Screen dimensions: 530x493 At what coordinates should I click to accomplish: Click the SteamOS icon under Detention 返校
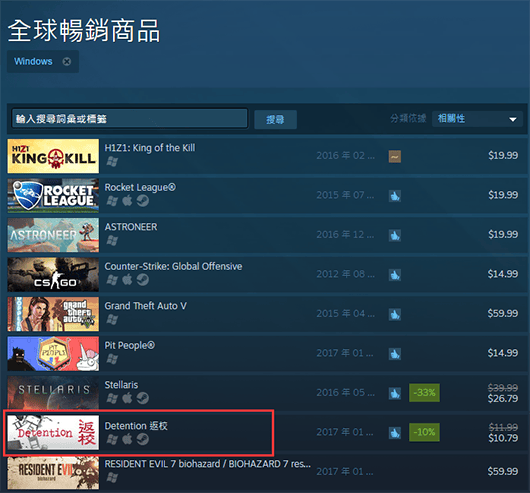[x=143, y=439]
